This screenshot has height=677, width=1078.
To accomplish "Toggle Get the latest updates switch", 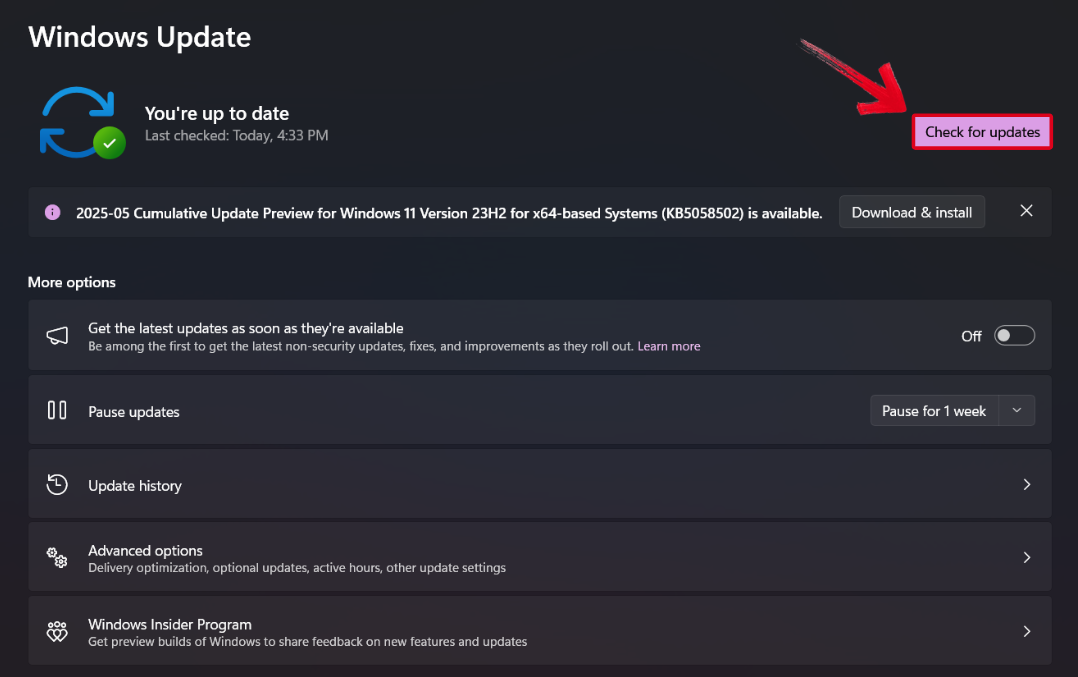I will [1014, 335].
